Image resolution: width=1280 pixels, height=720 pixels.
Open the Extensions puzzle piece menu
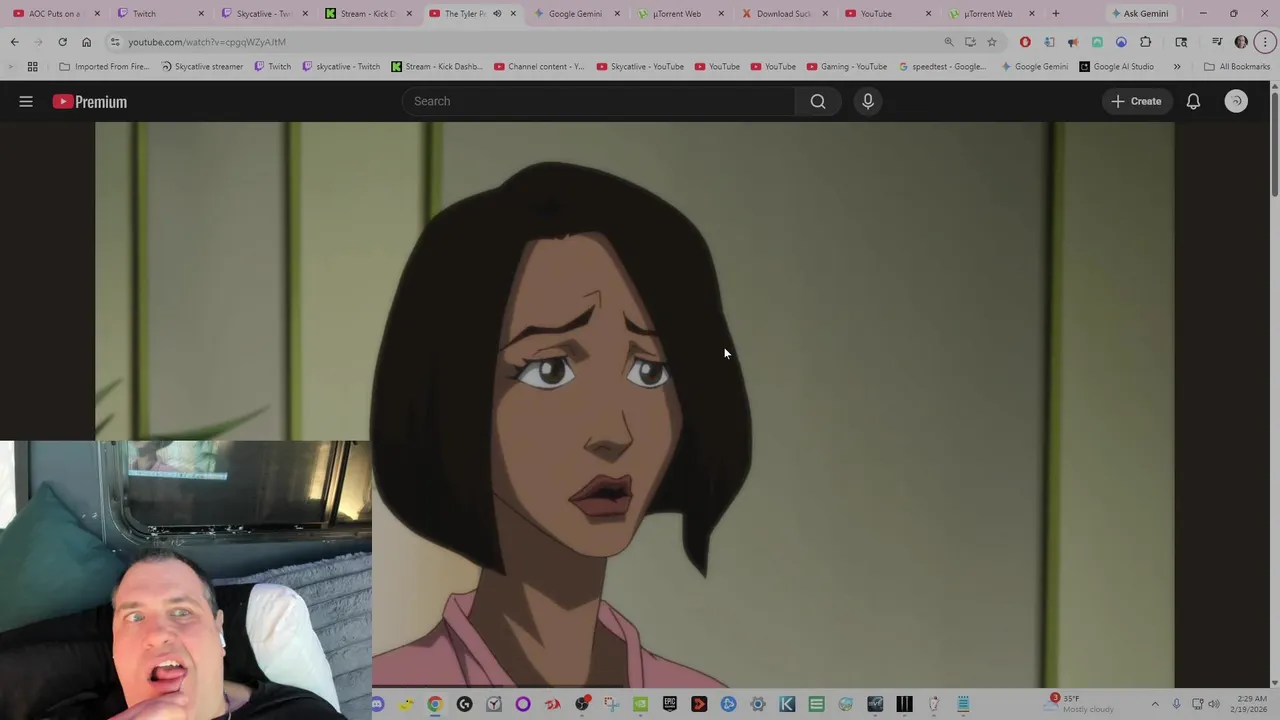[1145, 42]
